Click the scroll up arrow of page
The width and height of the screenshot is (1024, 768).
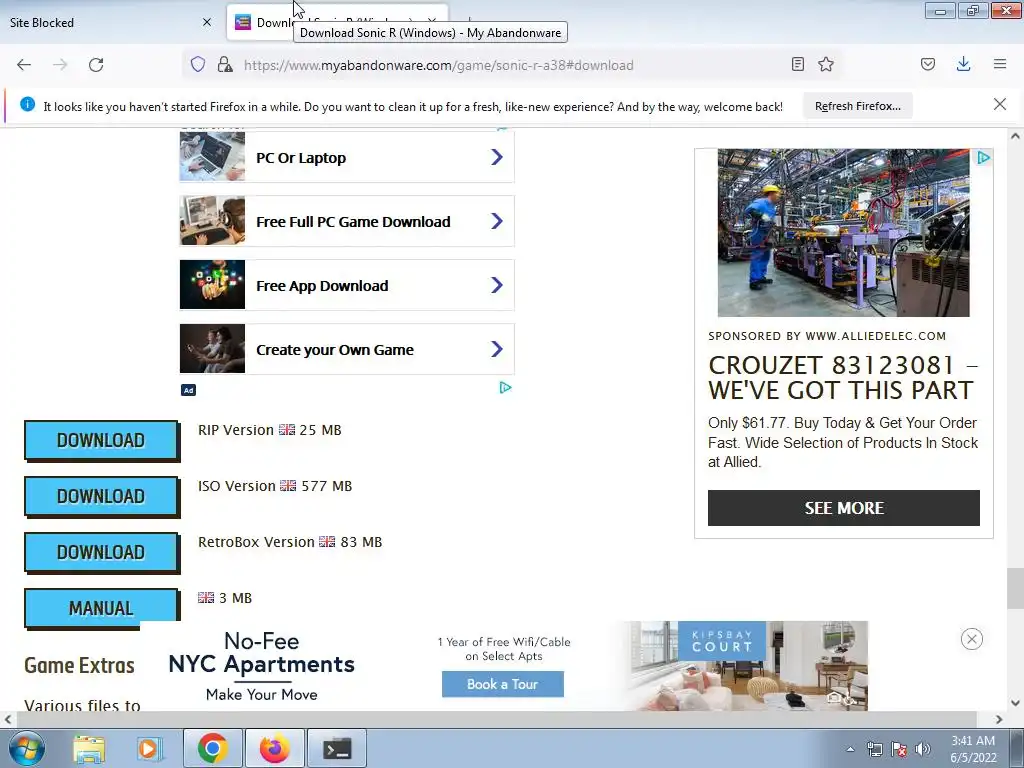1015,136
